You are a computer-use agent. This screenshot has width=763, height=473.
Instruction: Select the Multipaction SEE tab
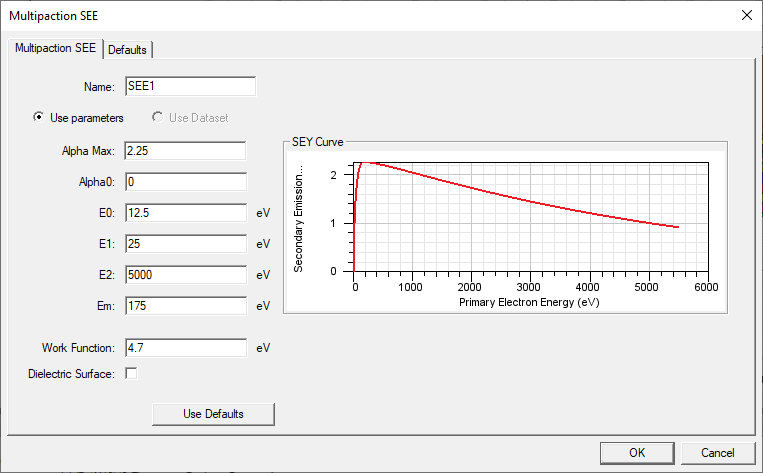[55, 48]
